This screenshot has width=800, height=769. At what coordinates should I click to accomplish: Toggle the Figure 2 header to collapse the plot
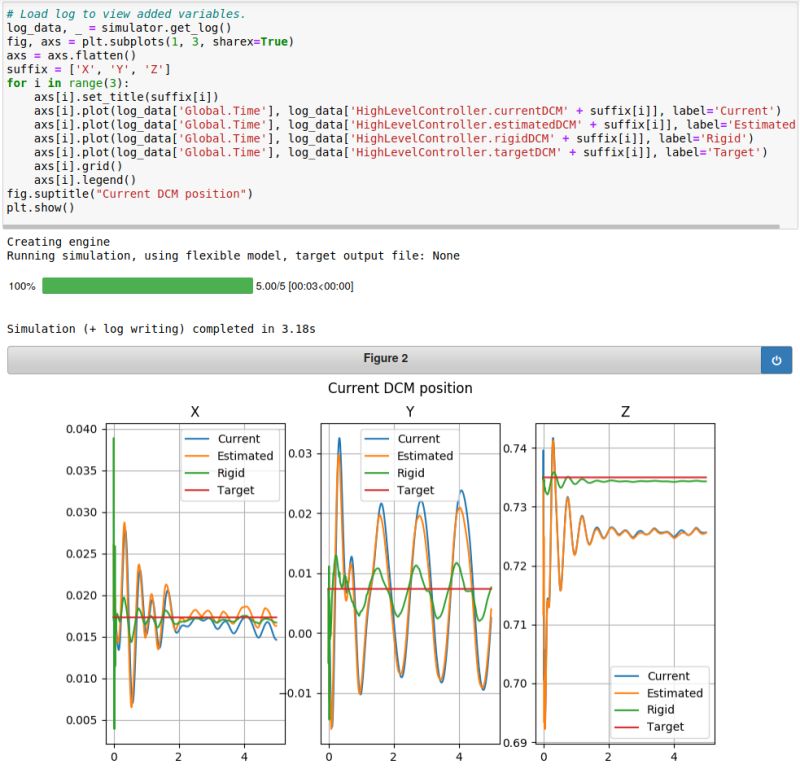point(390,360)
